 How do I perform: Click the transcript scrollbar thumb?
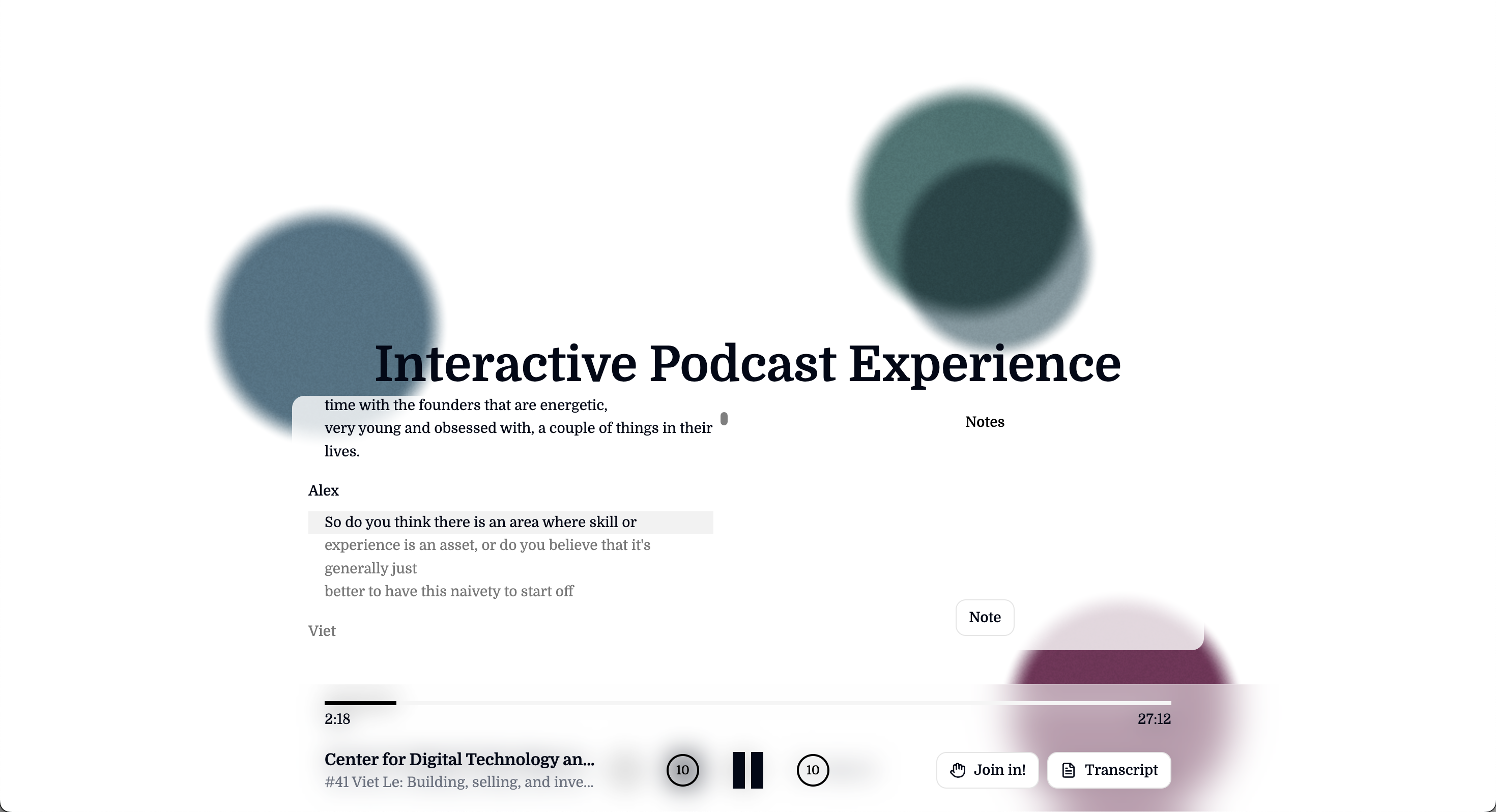724,419
